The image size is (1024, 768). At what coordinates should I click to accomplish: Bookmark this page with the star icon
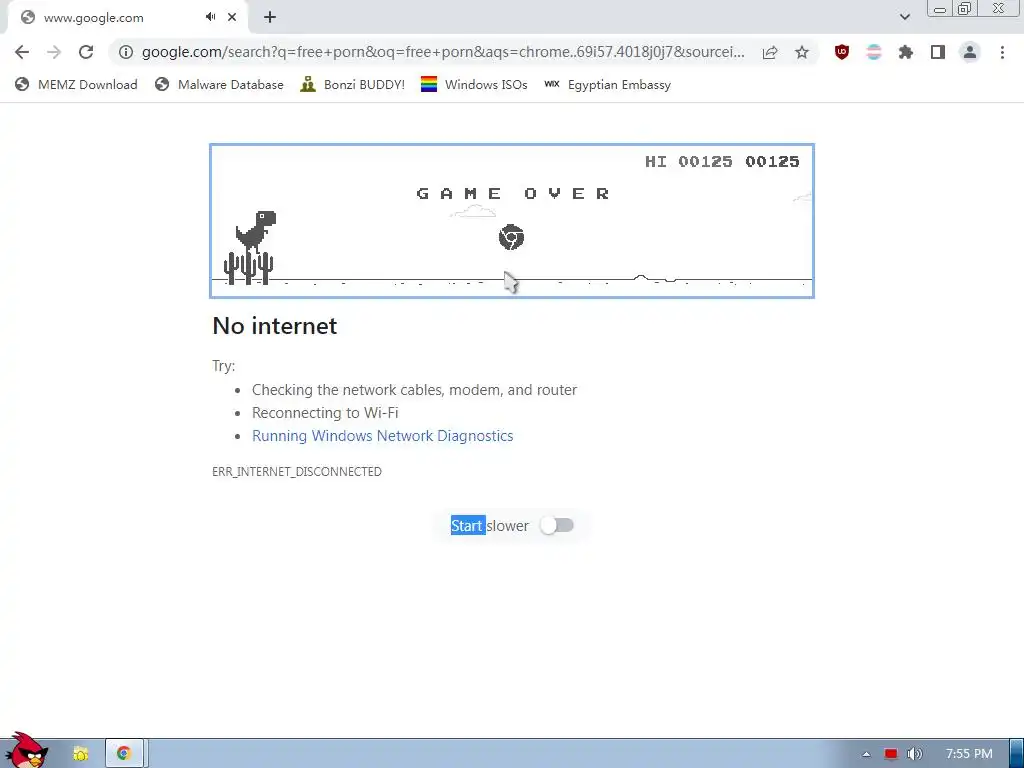(802, 52)
